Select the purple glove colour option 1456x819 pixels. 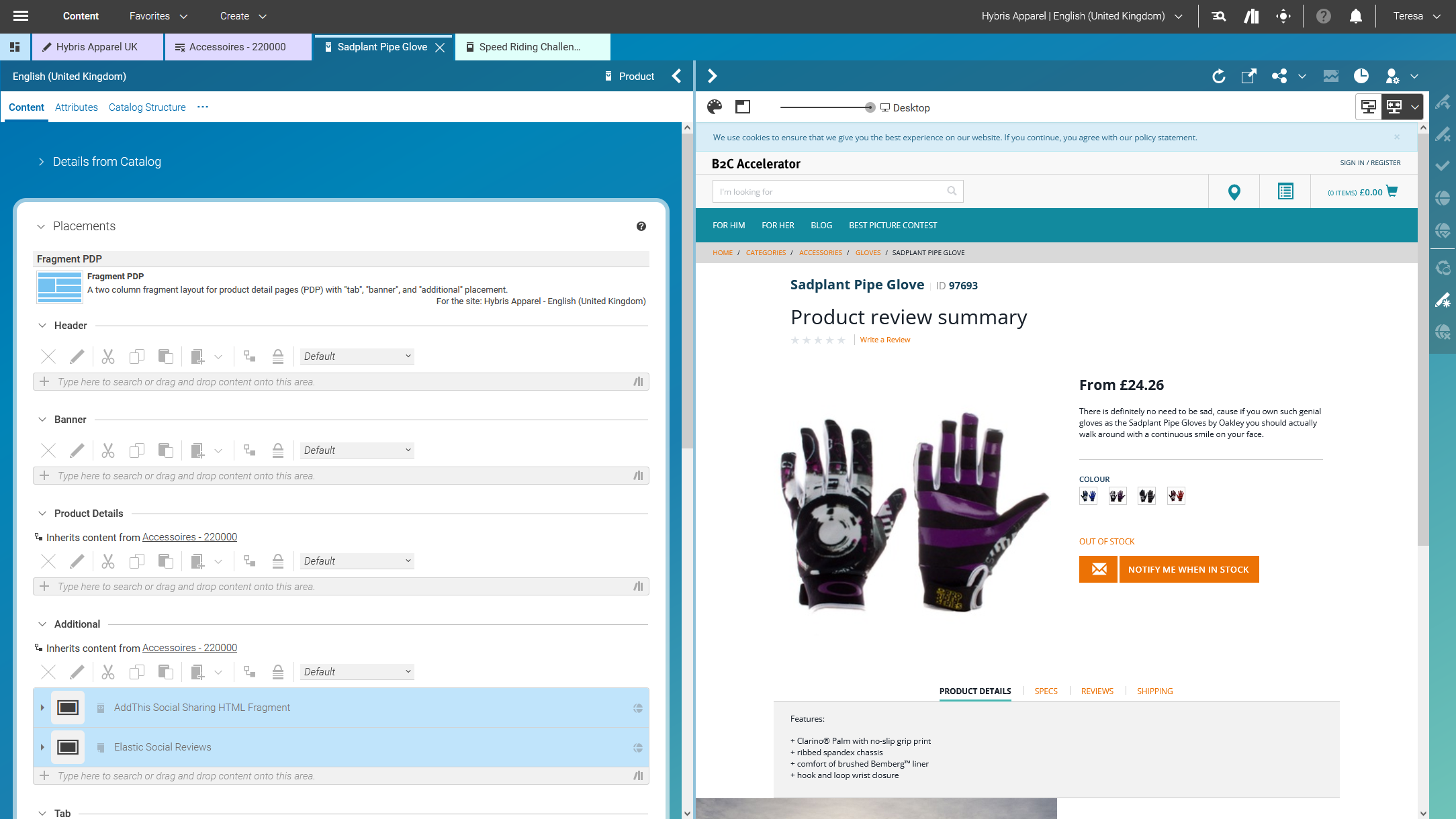click(x=1118, y=495)
